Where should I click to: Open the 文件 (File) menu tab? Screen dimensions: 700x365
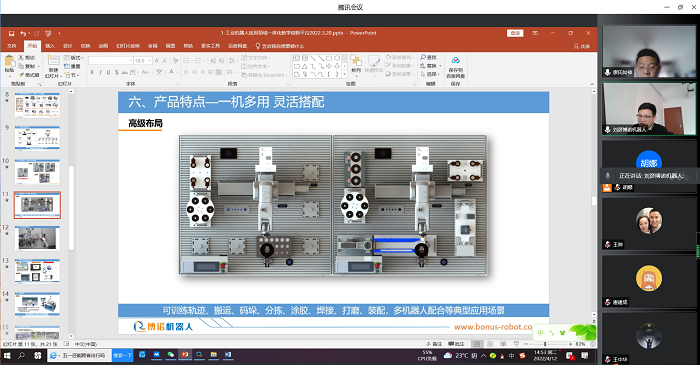tap(12, 46)
